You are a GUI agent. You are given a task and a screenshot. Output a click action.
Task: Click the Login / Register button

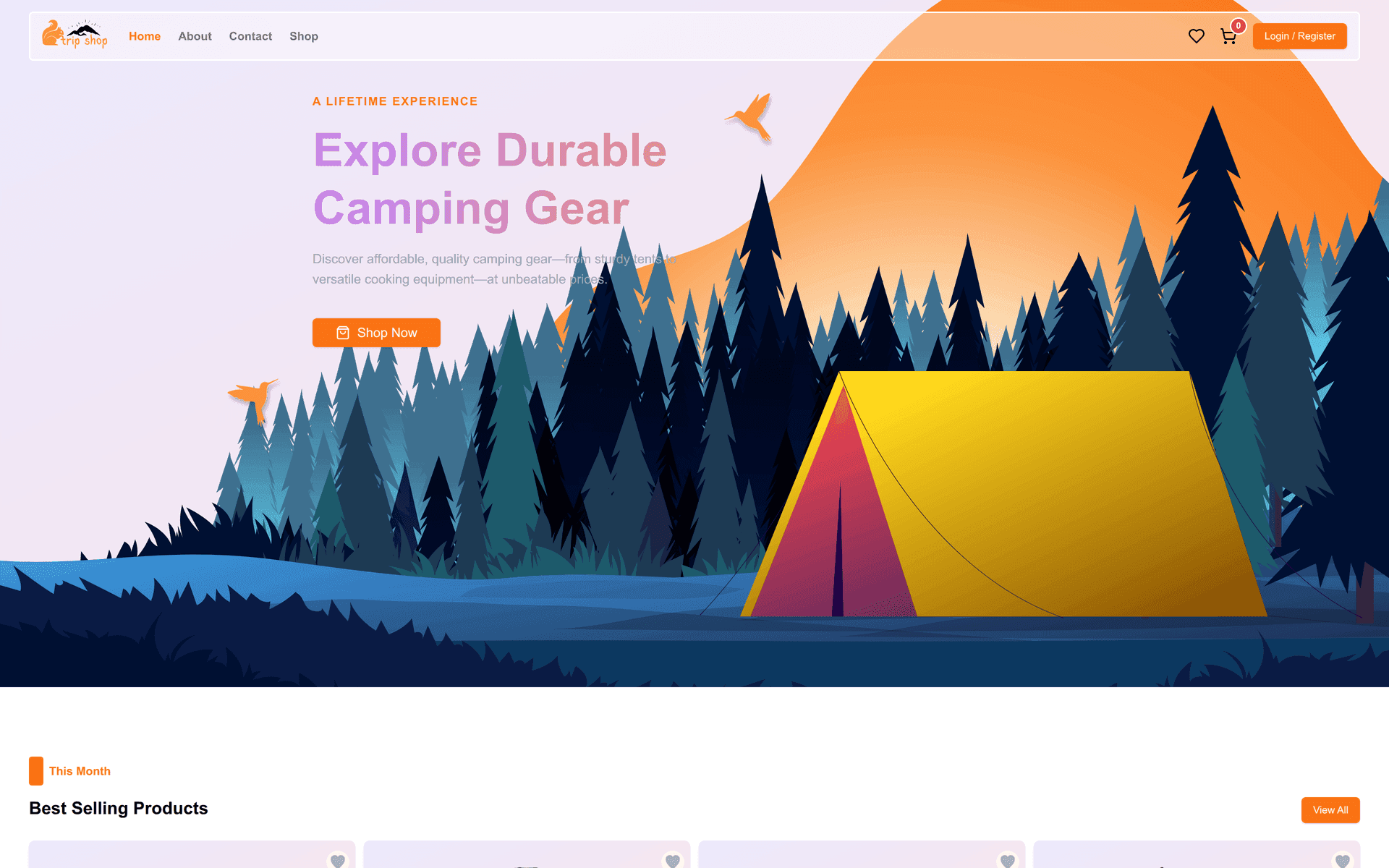click(x=1299, y=36)
